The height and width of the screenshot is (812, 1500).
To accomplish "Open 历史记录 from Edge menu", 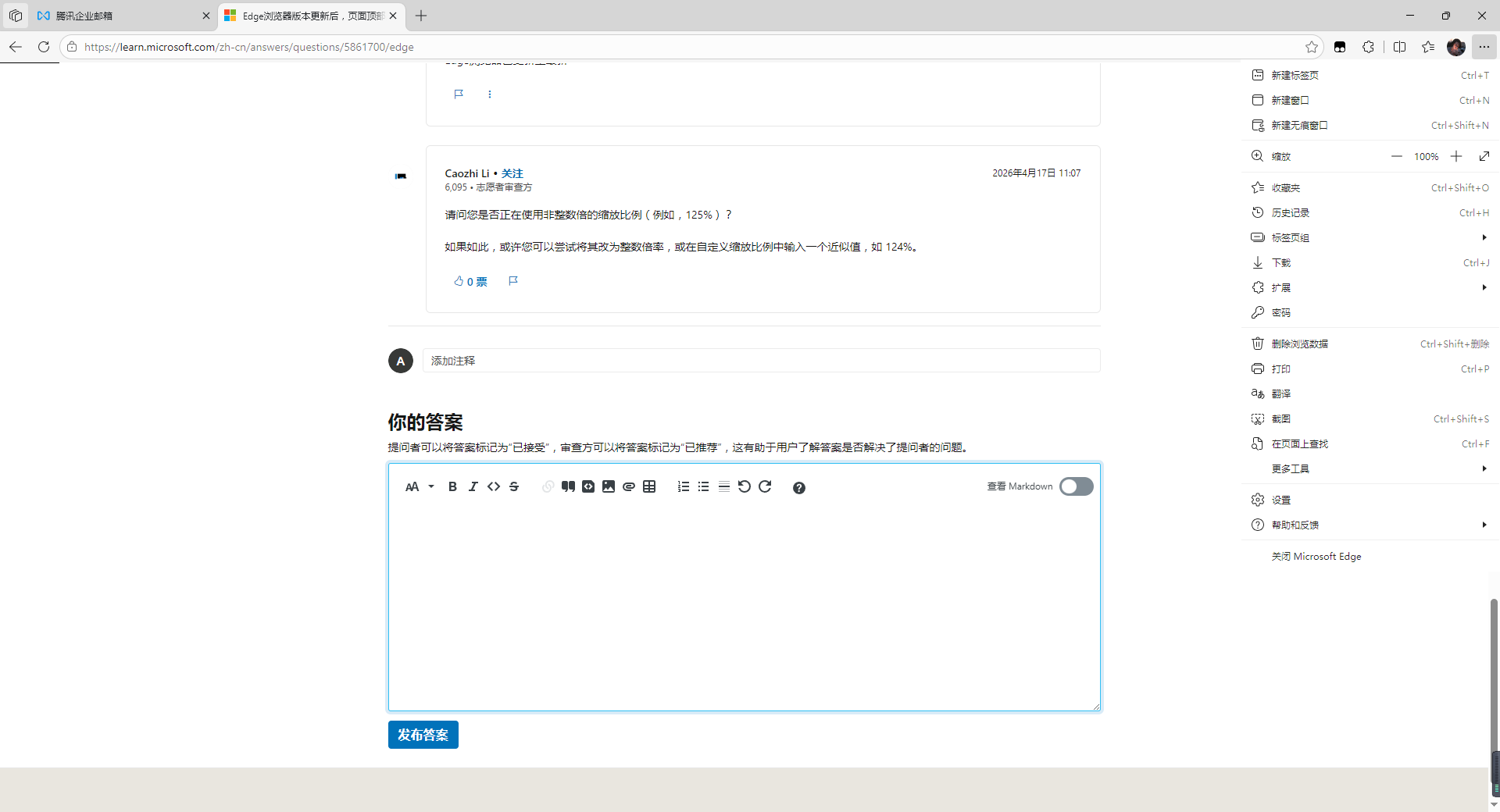I will coord(1370,212).
